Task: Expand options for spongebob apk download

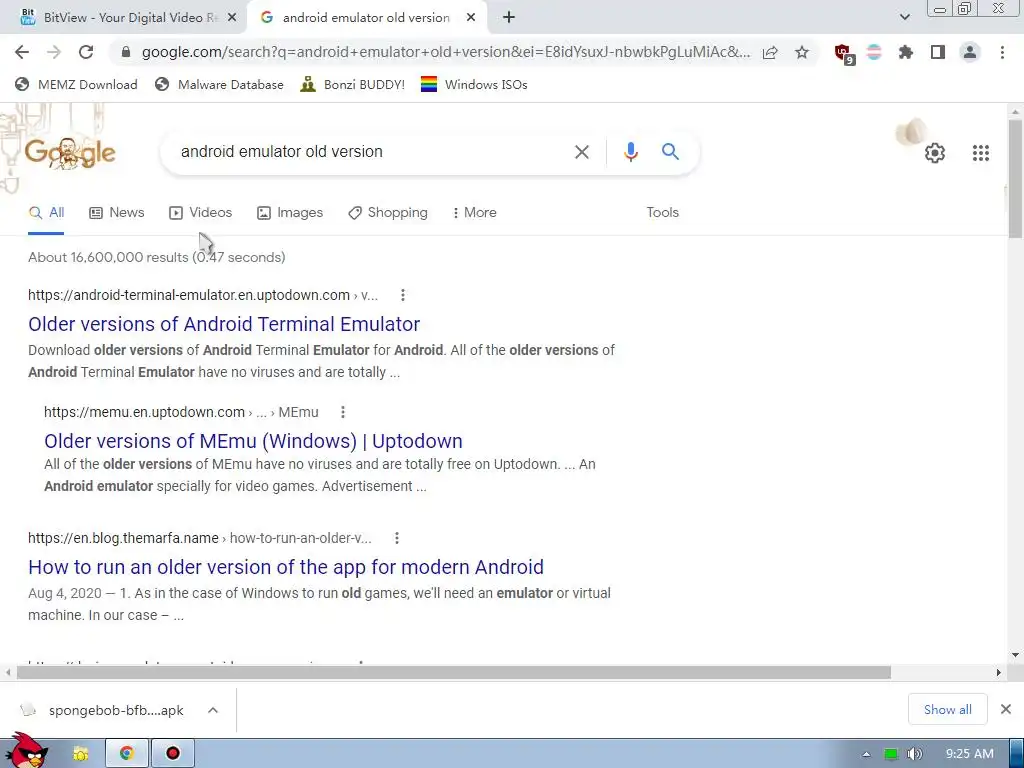Action: click(213, 710)
